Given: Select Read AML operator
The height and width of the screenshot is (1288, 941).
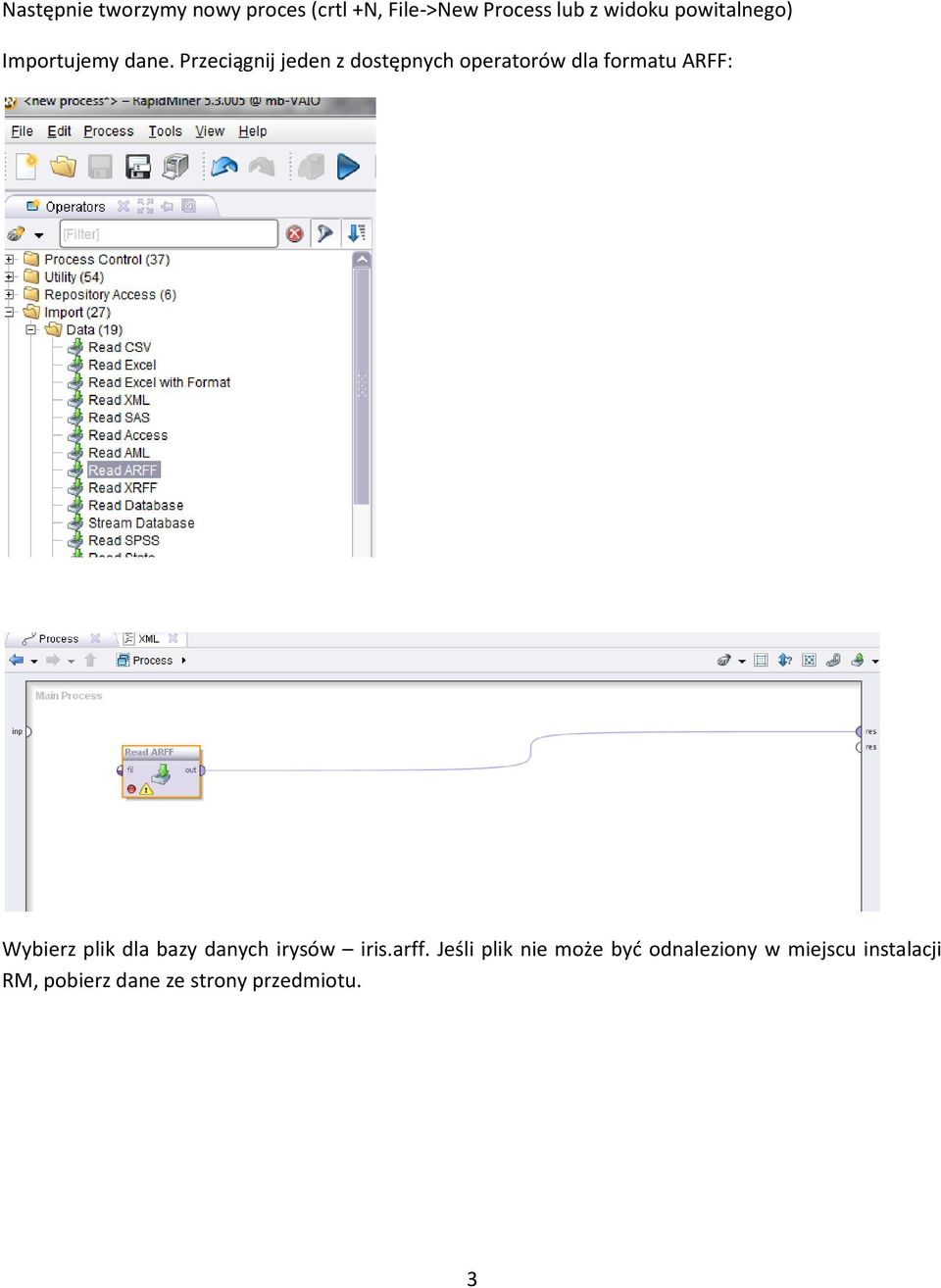Looking at the screenshot, I should (119, 453).
